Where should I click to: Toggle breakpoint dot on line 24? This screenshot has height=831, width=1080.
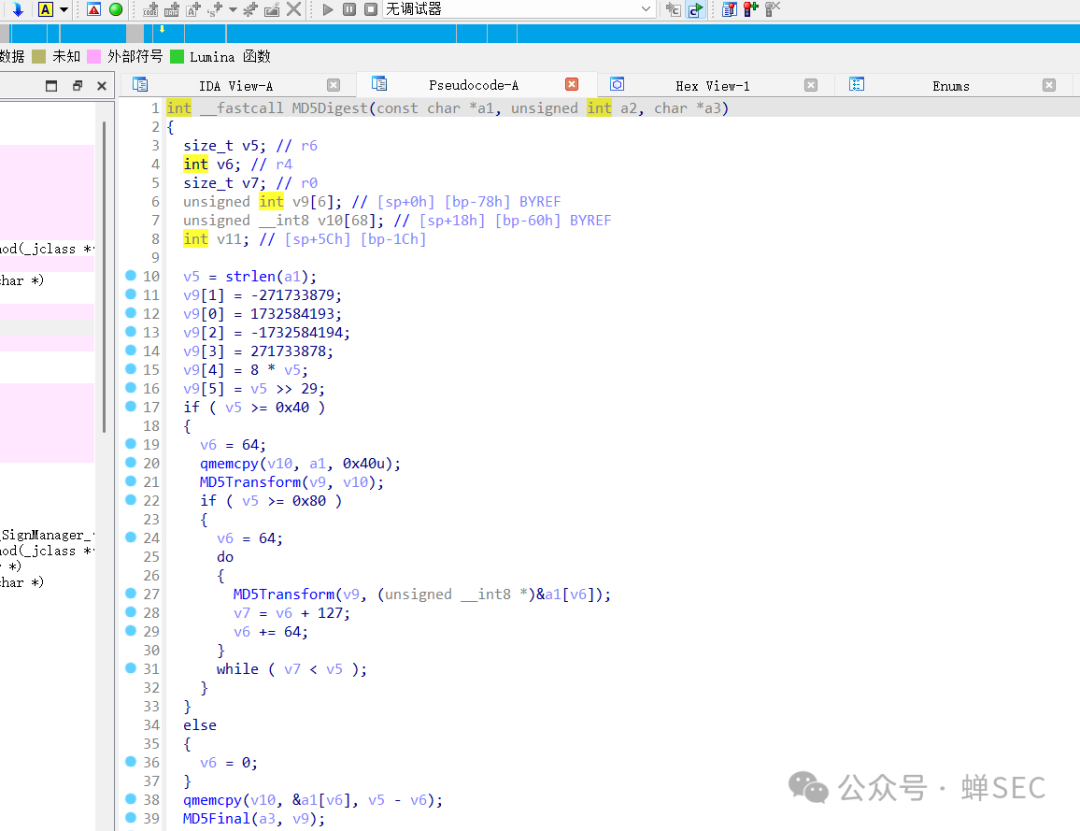131,537
